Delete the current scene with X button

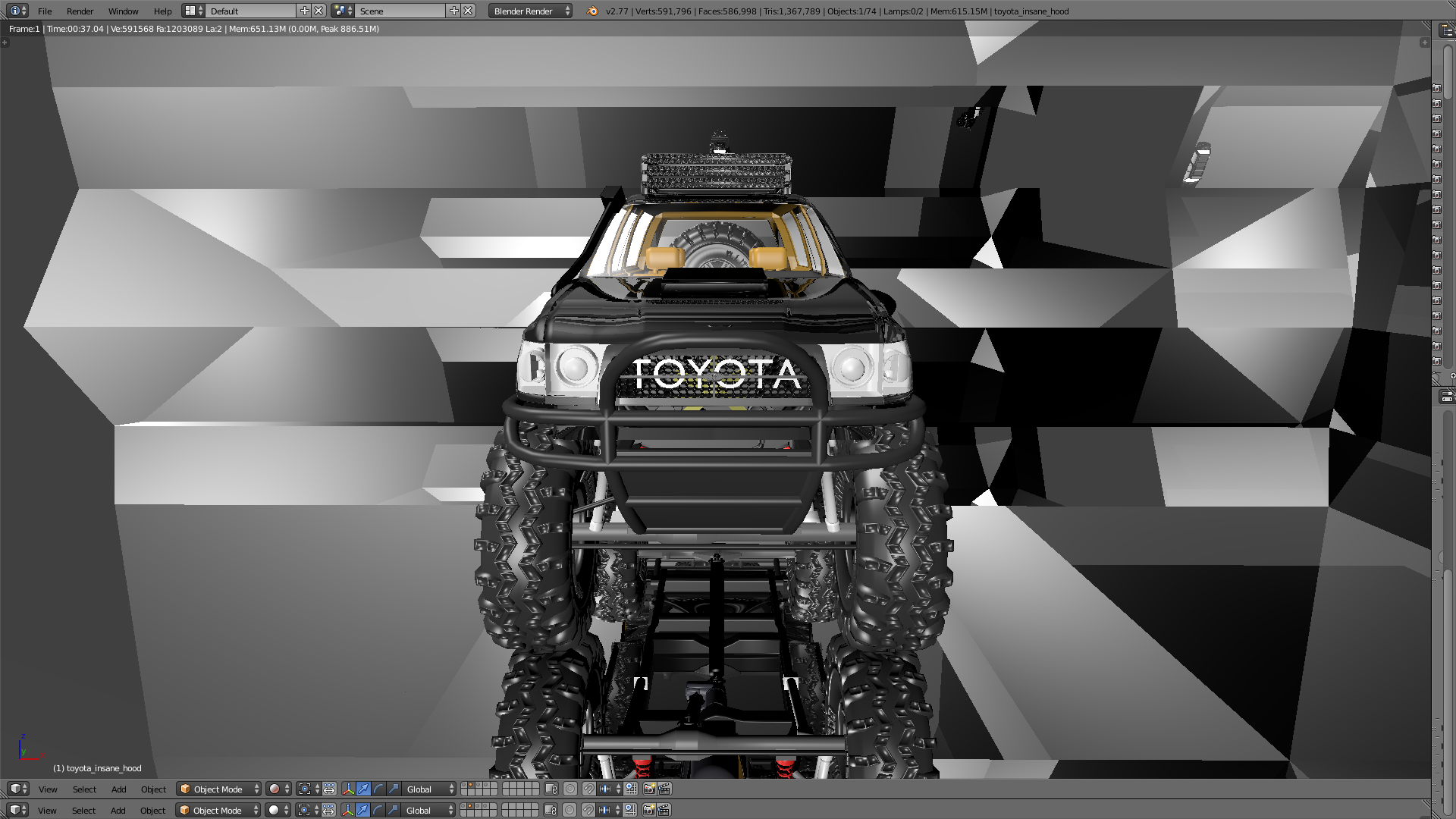coord(469,11)
